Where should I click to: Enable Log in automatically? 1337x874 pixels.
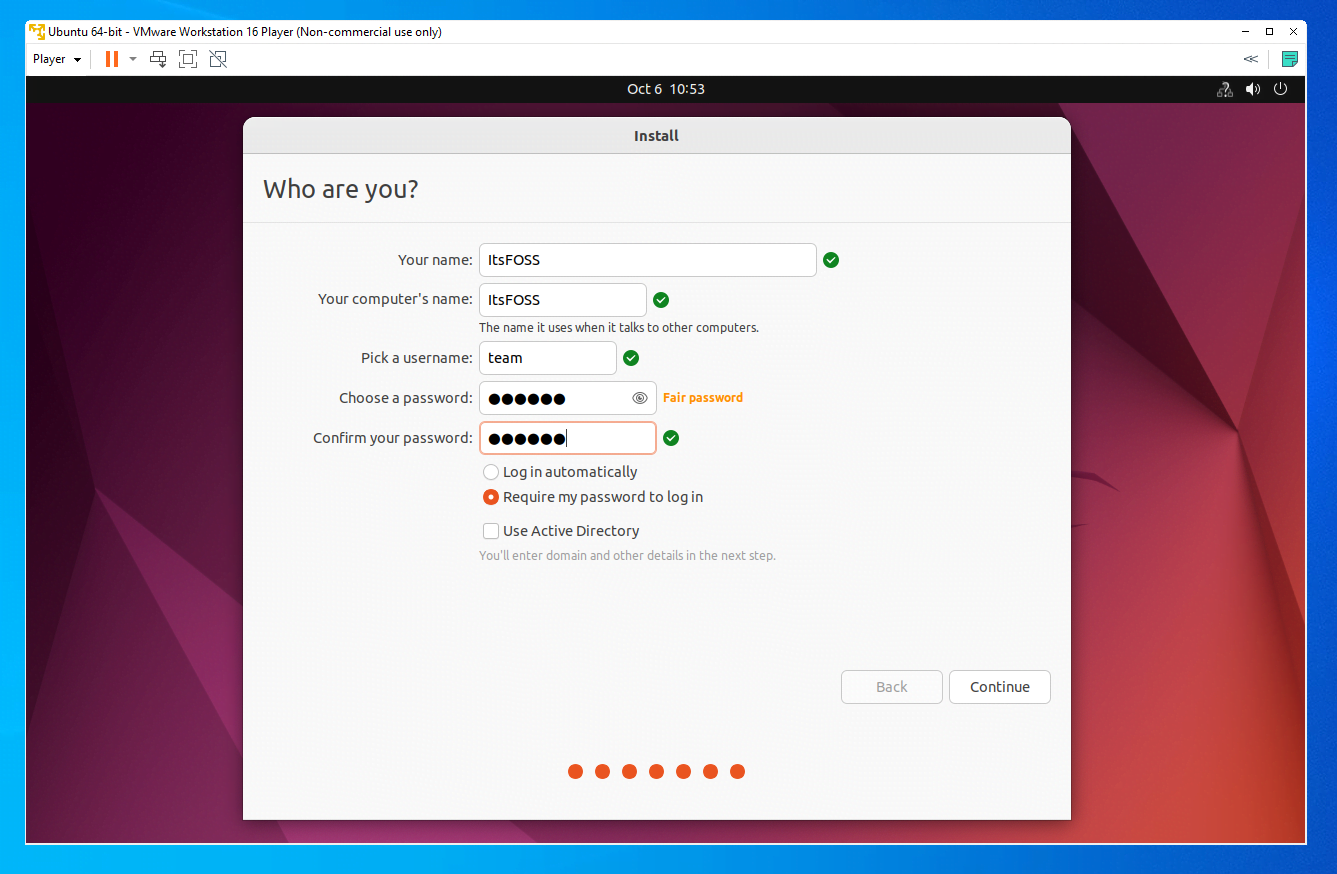coord(491,471)
